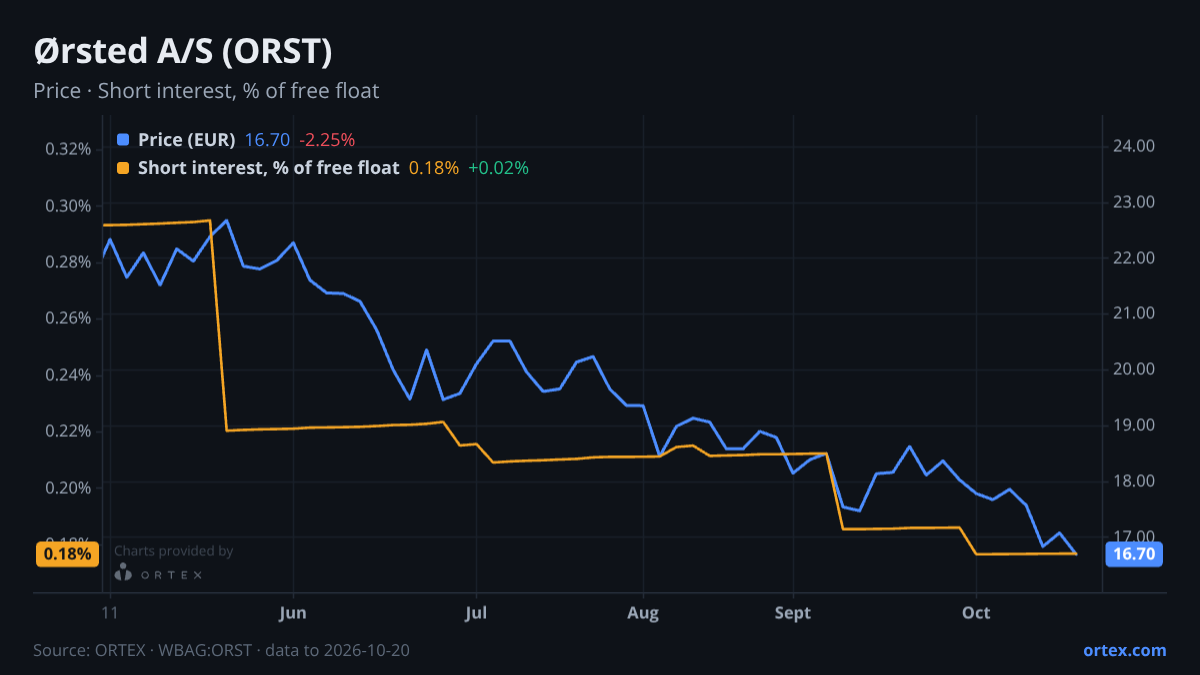Viewport: 1200px width, 675px height.
Task: Toggle the Short interest, % of free float label
Action: 268,168
